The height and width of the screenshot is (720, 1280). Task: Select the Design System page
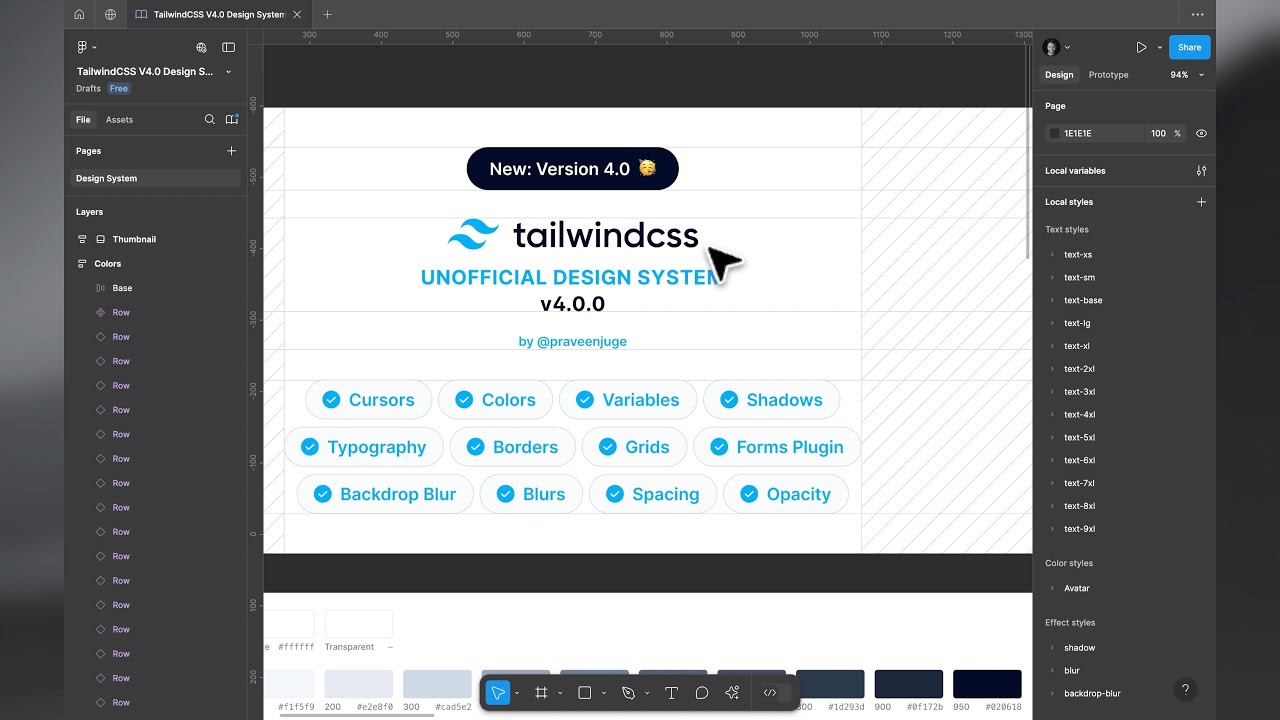coord(155,178)
